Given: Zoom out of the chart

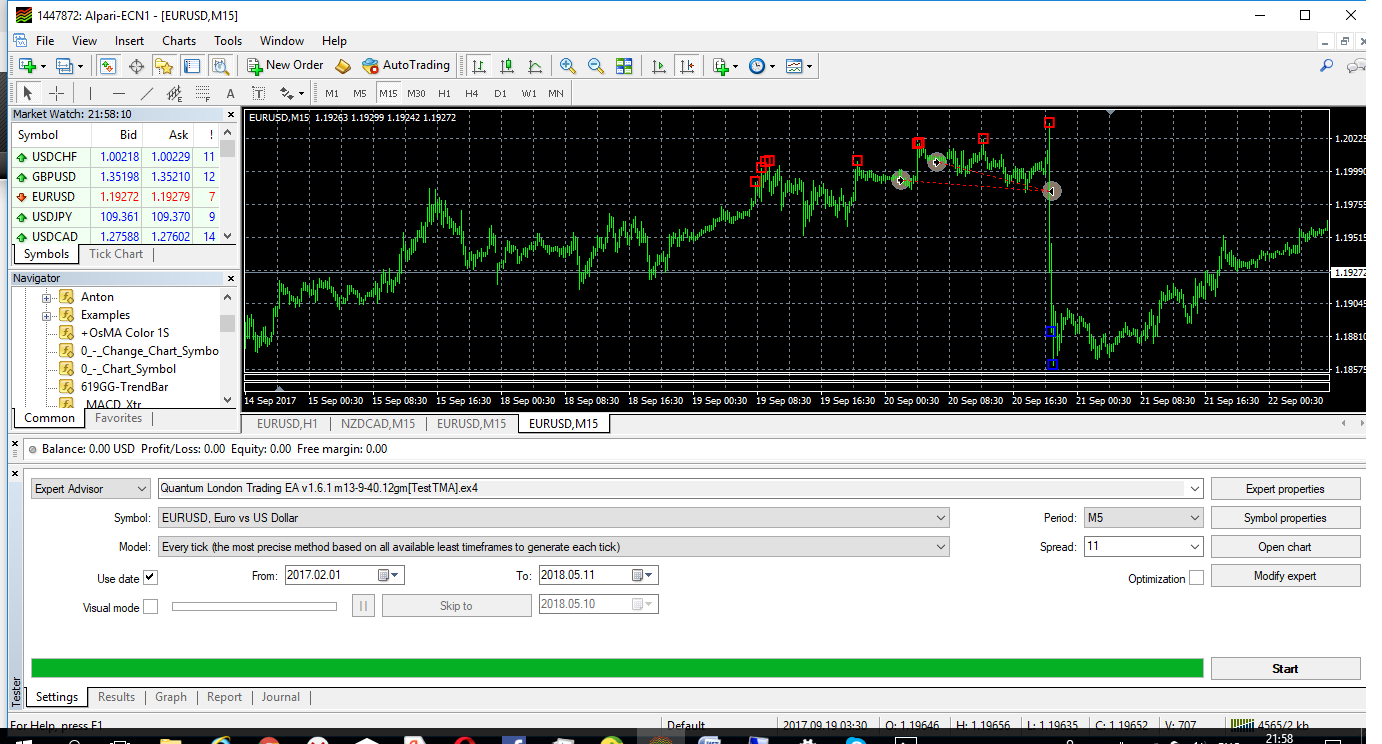Looking at the screenshot, I should [596, 66].
